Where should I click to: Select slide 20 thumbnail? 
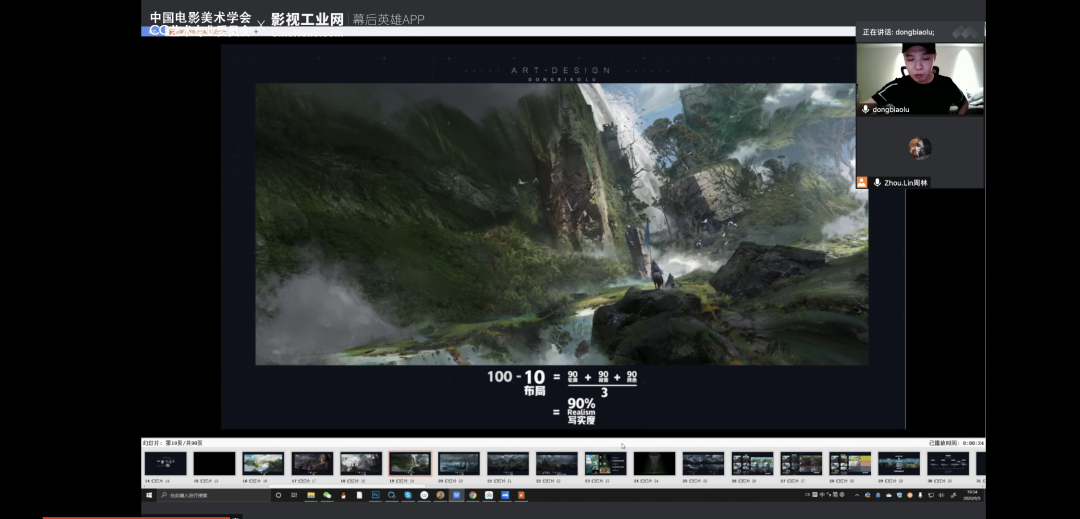(x=459, y=463)
